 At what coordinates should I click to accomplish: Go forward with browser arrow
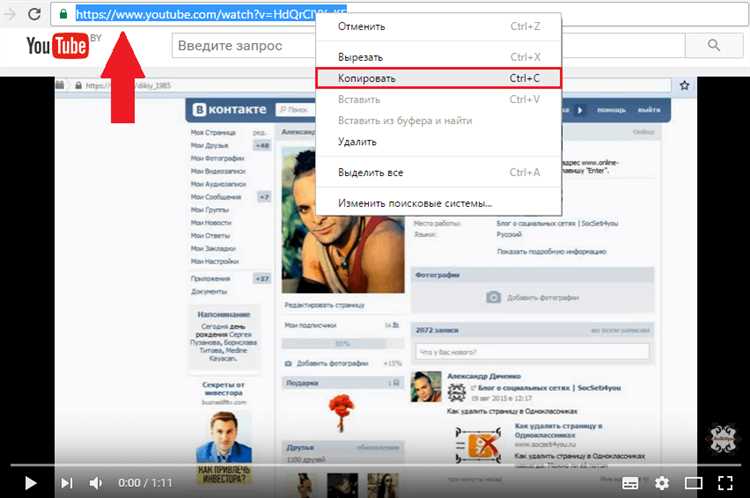pos(9,14)
